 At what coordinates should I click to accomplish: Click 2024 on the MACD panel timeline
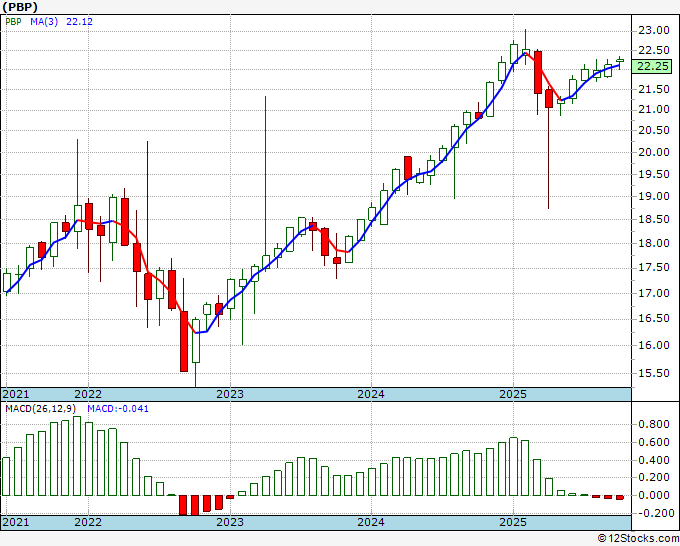371,522
